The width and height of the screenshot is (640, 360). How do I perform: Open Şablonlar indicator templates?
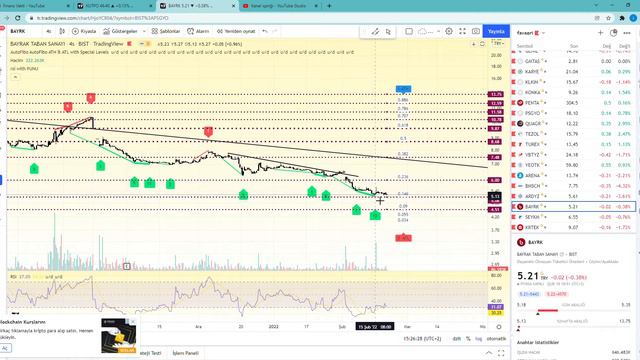(166, 31)
